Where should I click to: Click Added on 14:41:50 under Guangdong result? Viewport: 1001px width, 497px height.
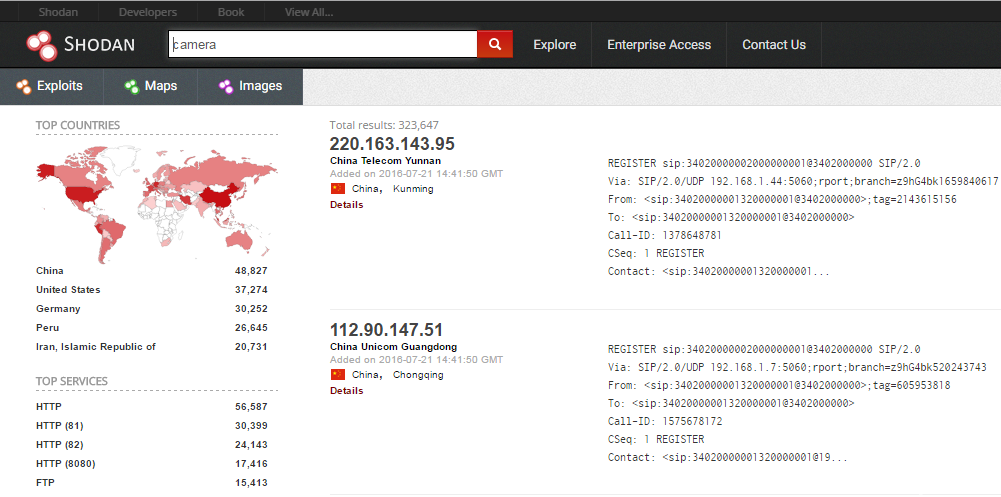pyautogui.click(x=416, y=360)
